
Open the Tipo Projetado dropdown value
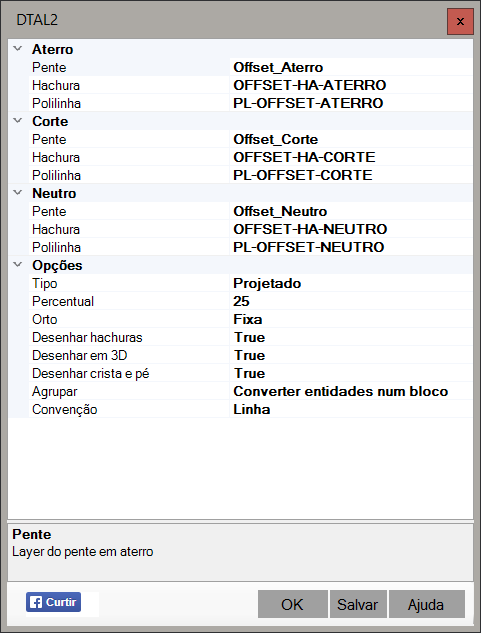click(x=351, y=283)
